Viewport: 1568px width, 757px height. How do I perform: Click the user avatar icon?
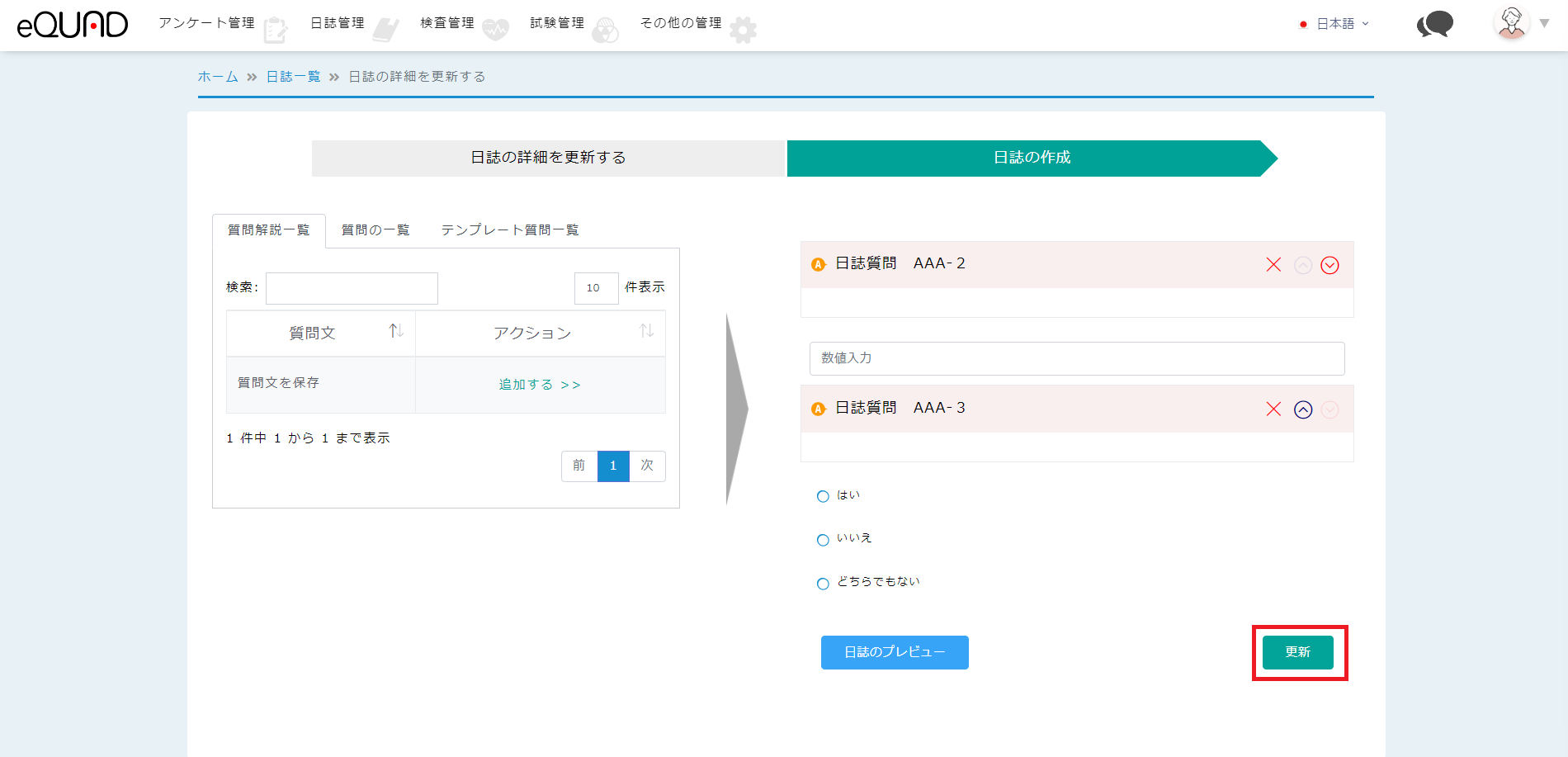pos(1511,23)
